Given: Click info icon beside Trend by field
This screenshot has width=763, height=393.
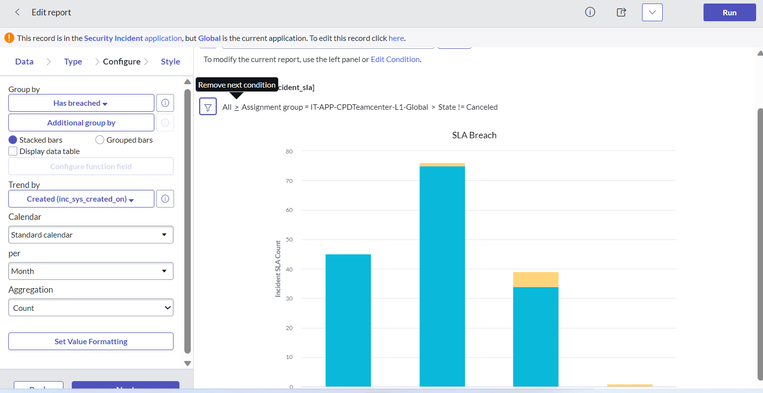Looking at the screenshot, I should point(165,199).
